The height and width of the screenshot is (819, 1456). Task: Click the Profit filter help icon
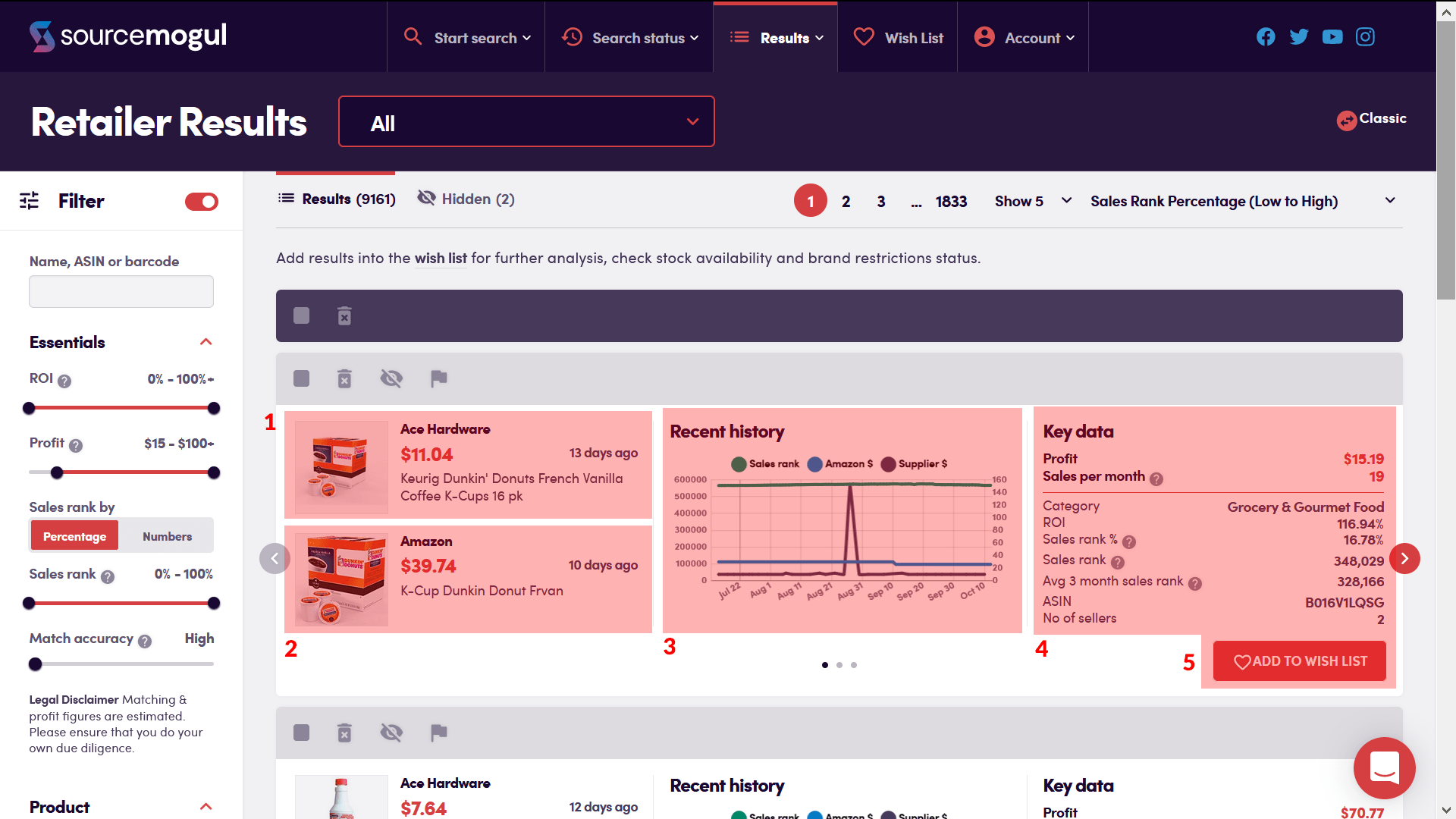pyautogui.click(x=76, y=446)
